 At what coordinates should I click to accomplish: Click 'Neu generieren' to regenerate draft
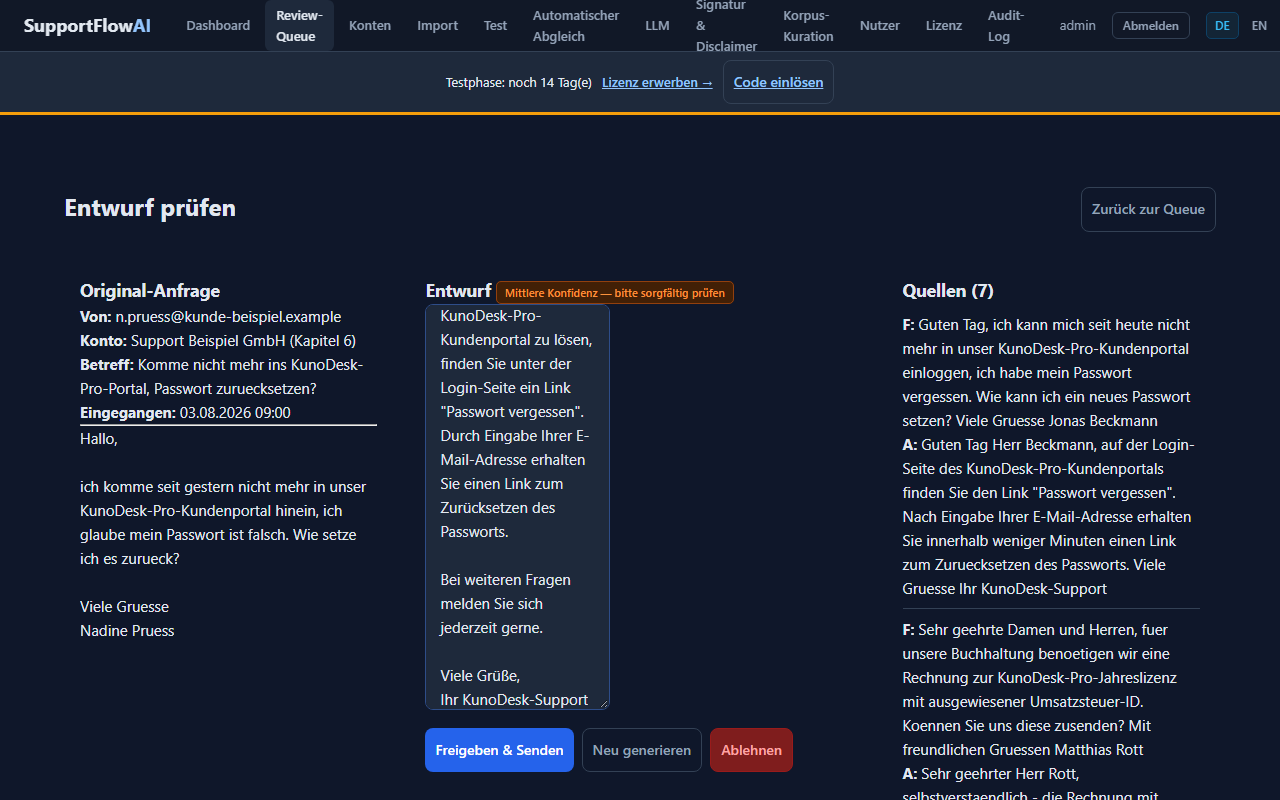[642, 750]
